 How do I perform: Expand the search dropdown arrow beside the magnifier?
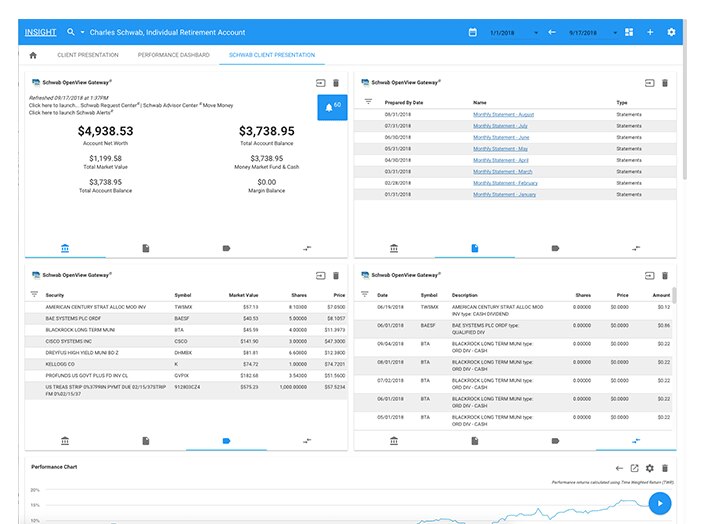click(x=82, y=32)
